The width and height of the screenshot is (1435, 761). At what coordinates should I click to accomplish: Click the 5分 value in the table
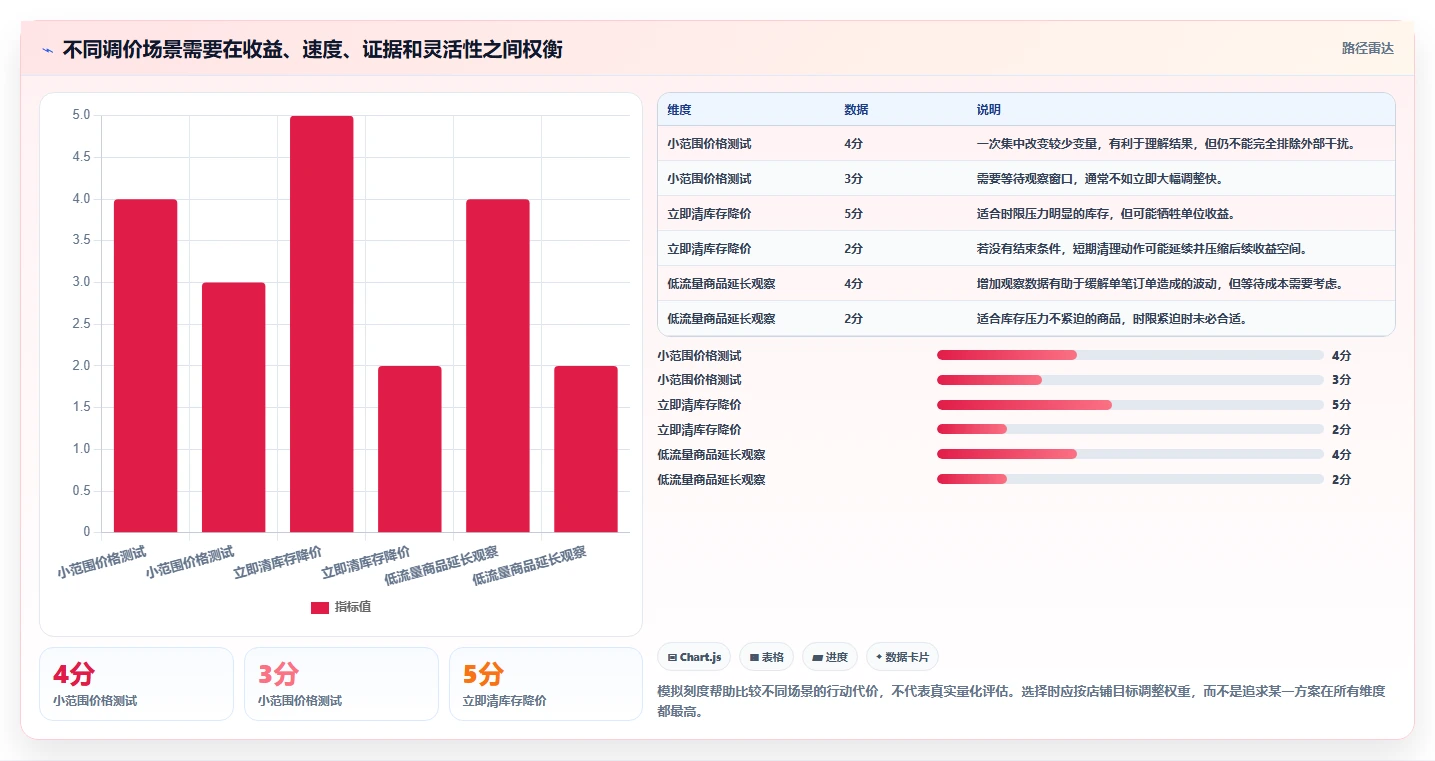tap(853, 214)
